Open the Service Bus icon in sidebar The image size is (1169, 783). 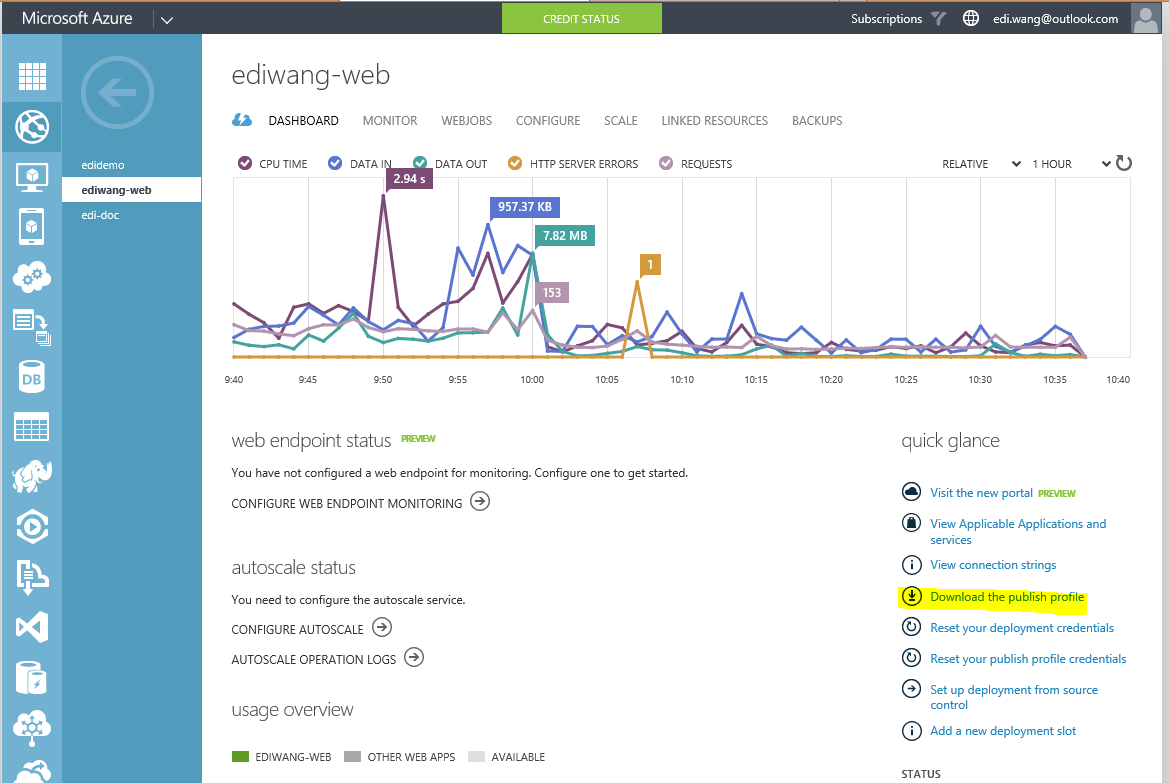click(31, 577)
